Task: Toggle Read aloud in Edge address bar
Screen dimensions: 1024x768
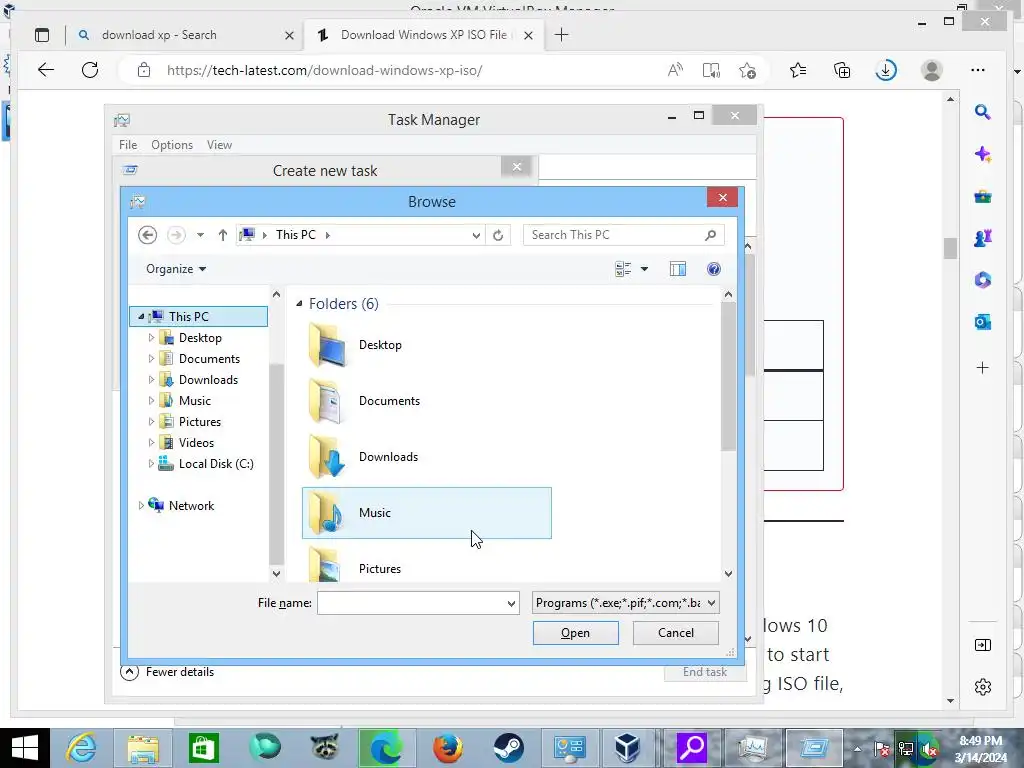Action: pyautogui.click(x=675, y=70)
